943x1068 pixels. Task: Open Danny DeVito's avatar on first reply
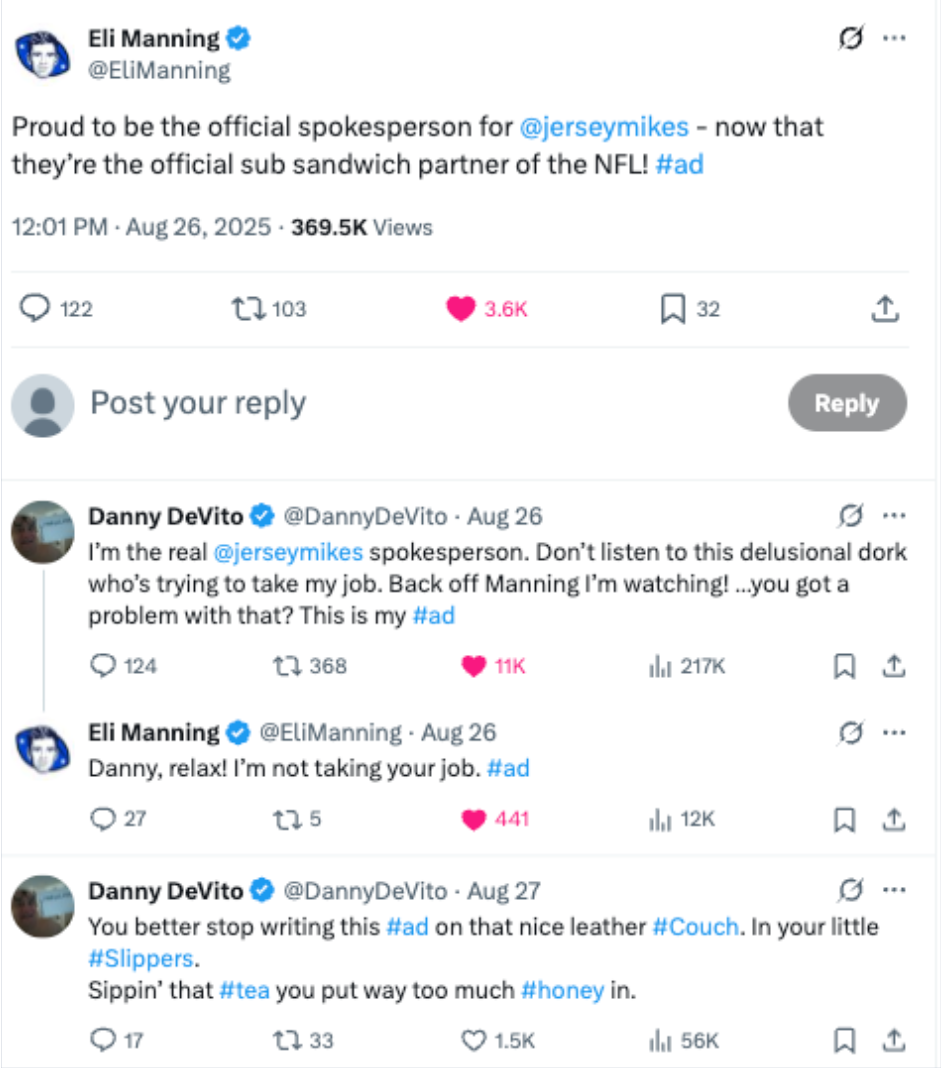coord(43,532)
